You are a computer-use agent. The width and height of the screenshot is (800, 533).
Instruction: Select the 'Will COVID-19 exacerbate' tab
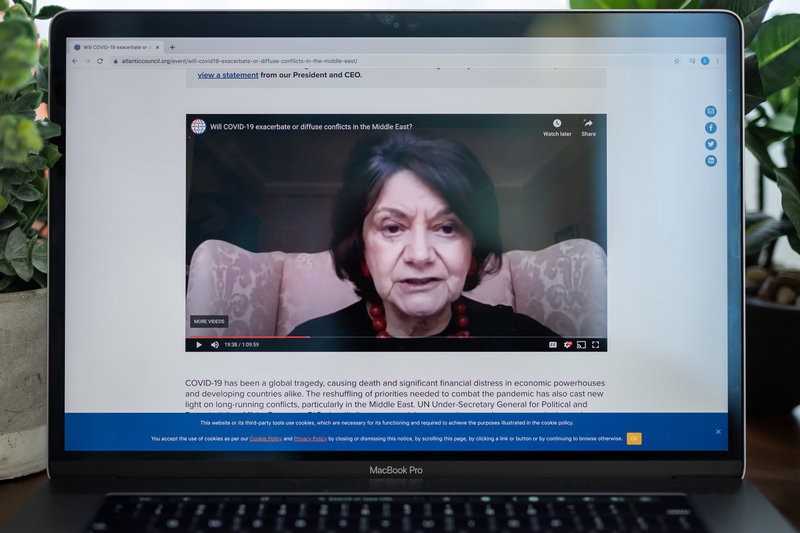tap(116, 47)
